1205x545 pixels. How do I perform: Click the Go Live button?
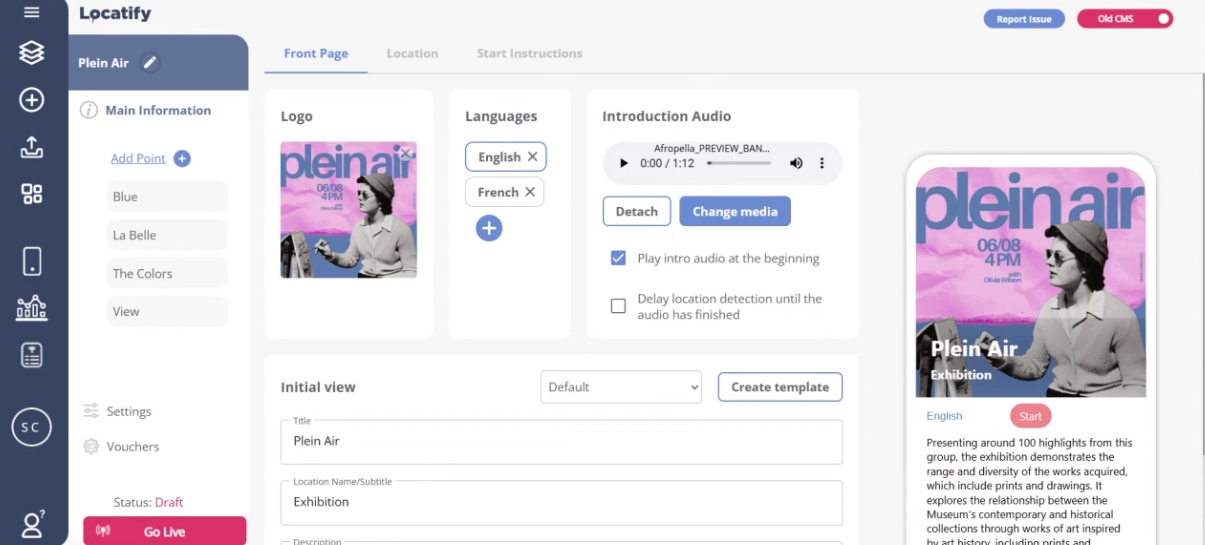(x=165, y=531)
